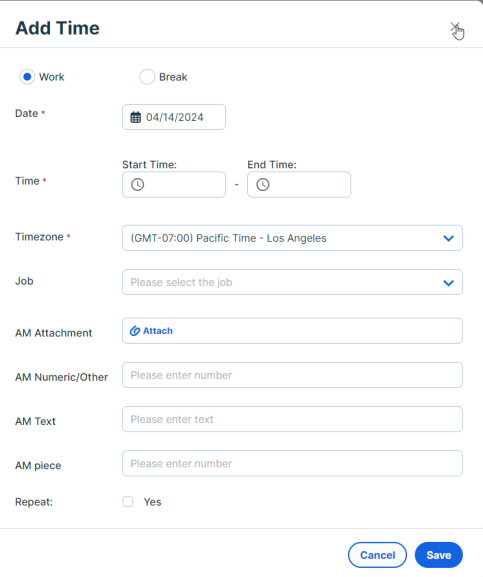Select the Break radio button
This screenshot has width=483, height=577.
coord(147,77)
